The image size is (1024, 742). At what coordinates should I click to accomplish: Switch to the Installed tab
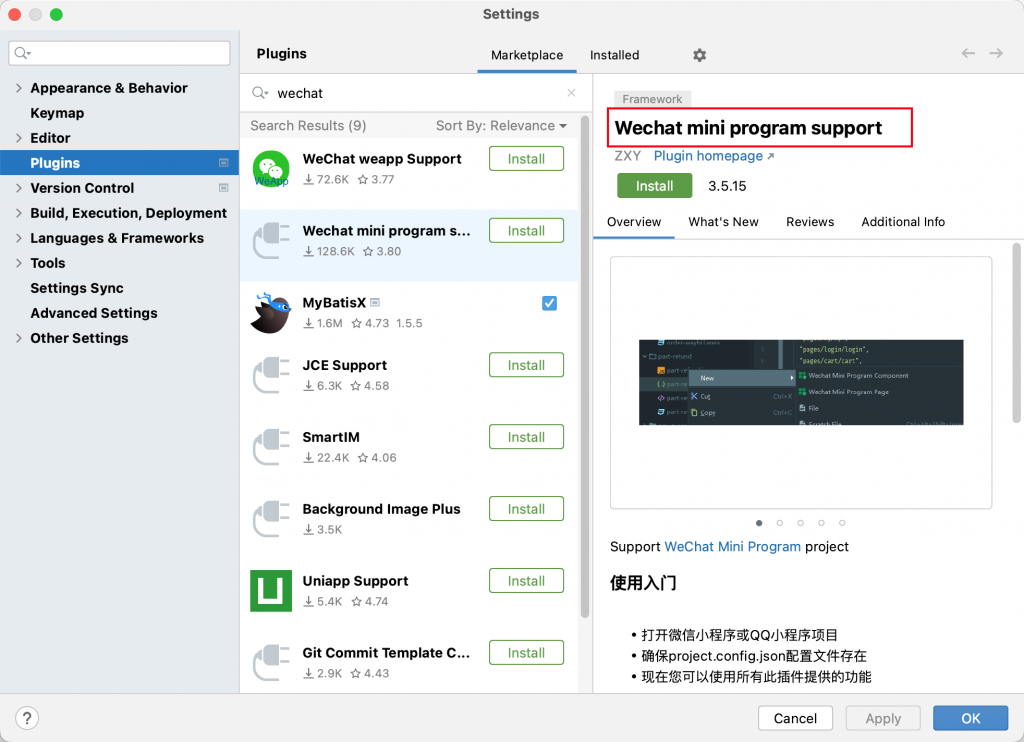point(615,55)
